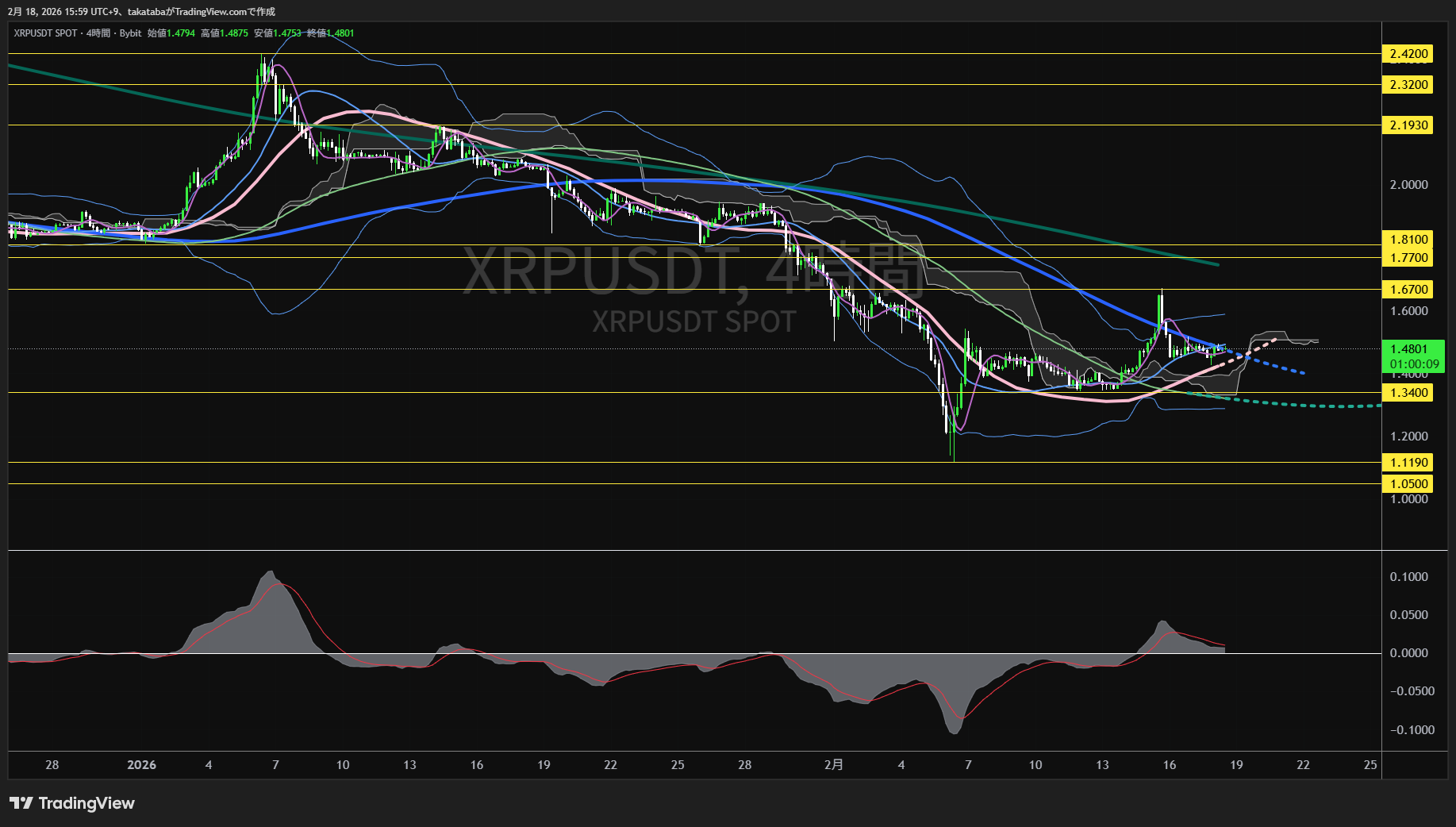Click the XRPUSDT SPOT symbol legend title
The height and width of the screenshot is (827, 1456).
45,33
